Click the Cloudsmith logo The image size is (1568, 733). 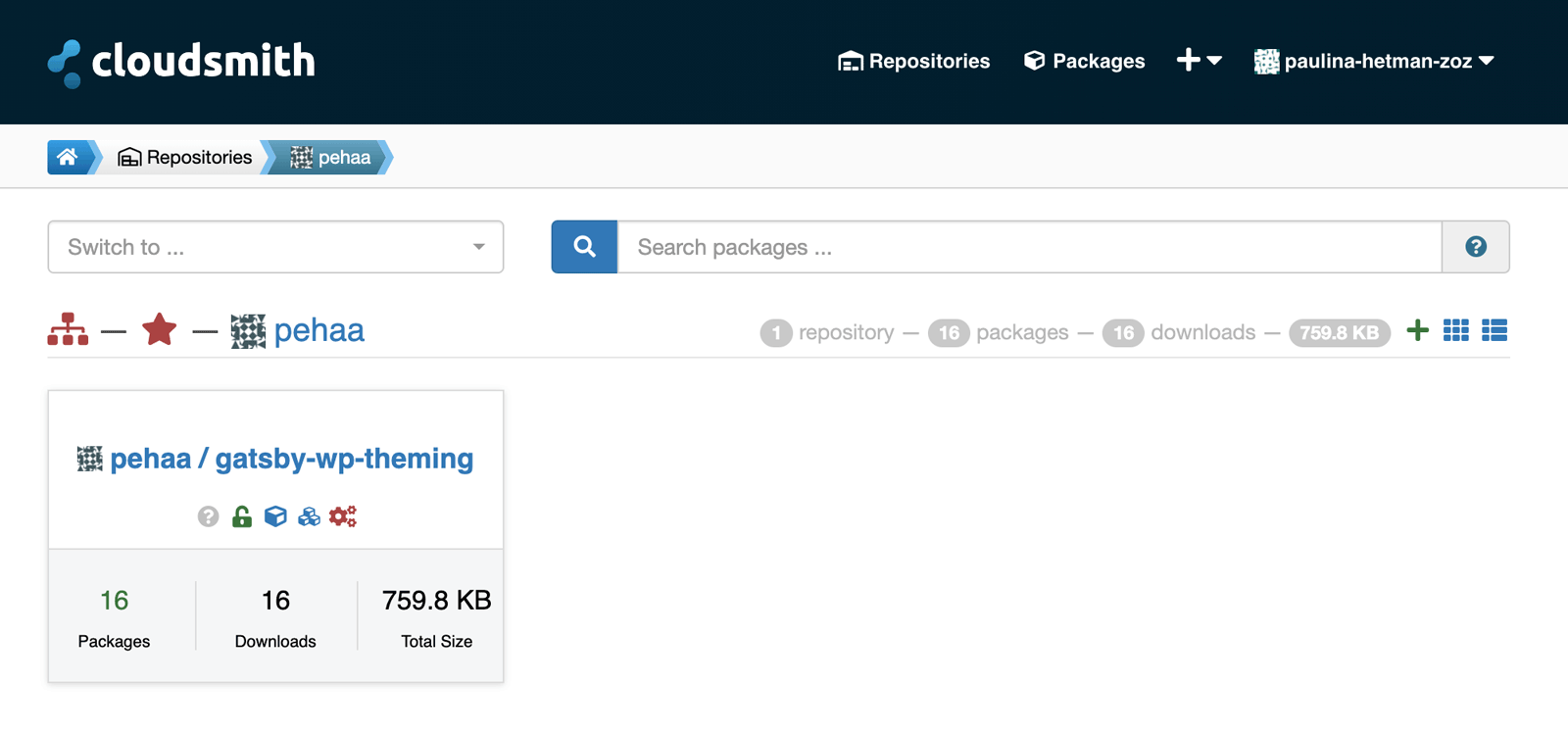pos(181,62)
